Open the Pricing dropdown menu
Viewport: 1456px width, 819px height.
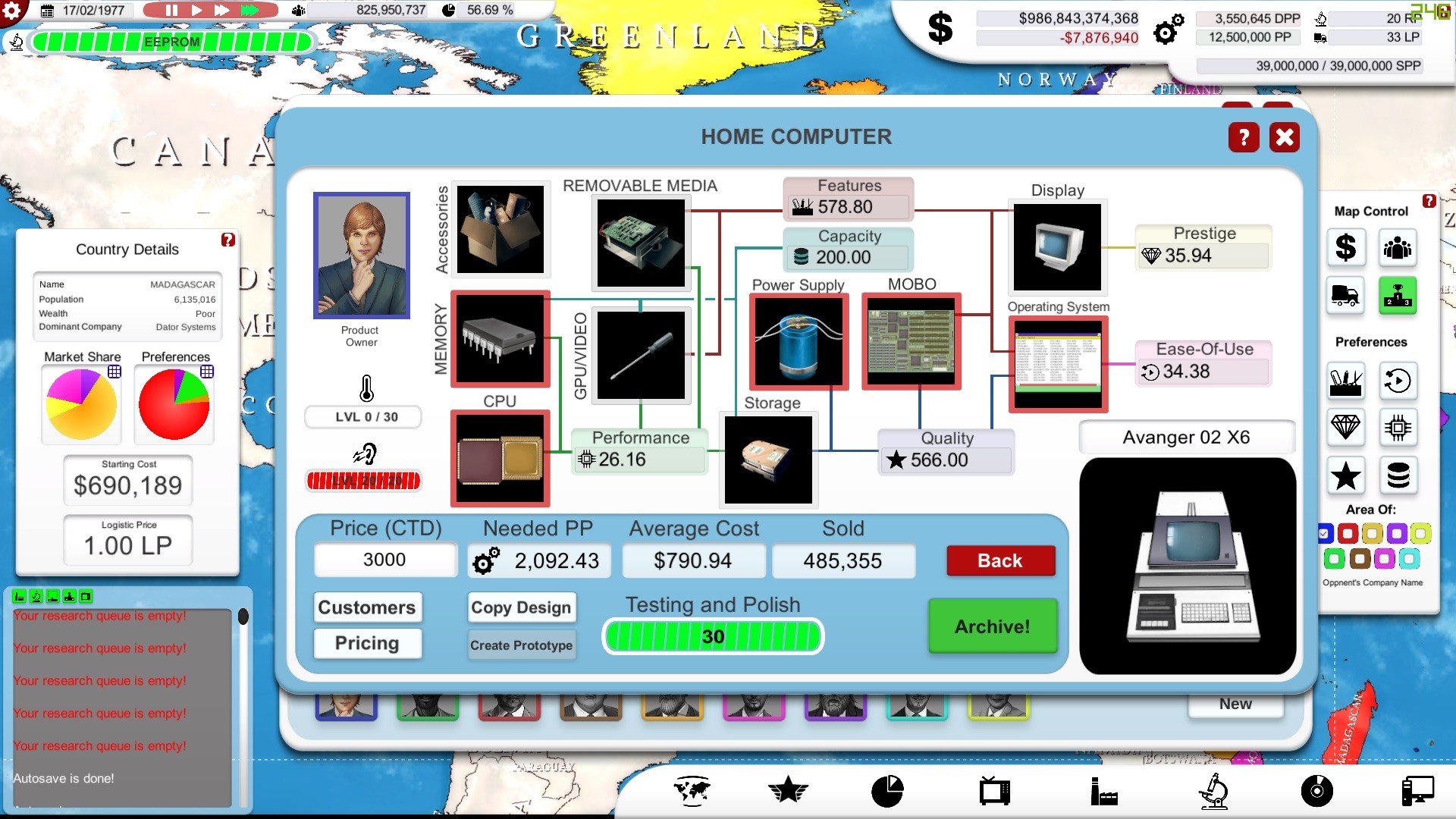click(366, 643)
